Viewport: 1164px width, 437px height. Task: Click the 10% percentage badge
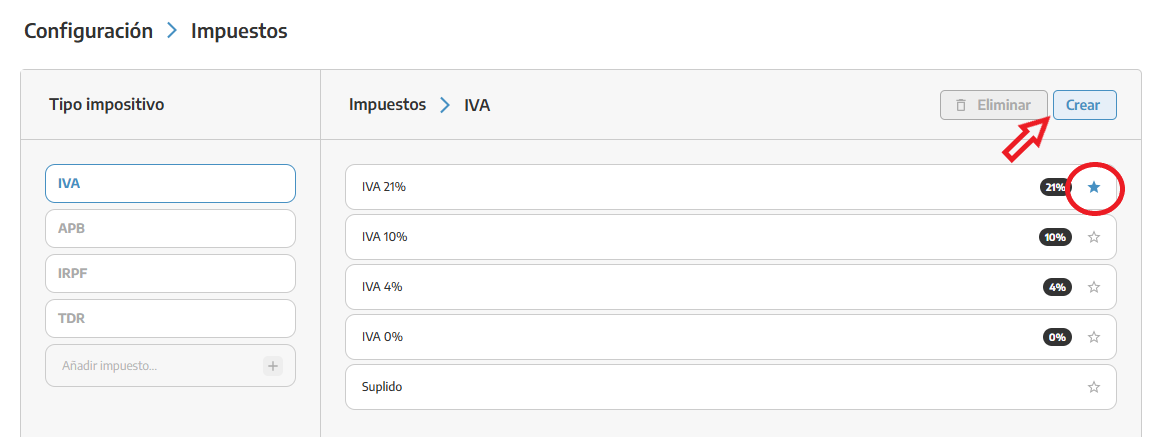pos(1055,237)
